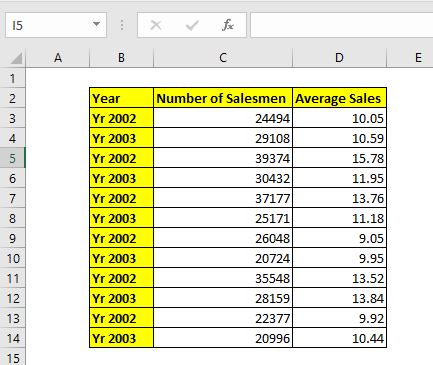Select column D header

[x=339, y=58]
